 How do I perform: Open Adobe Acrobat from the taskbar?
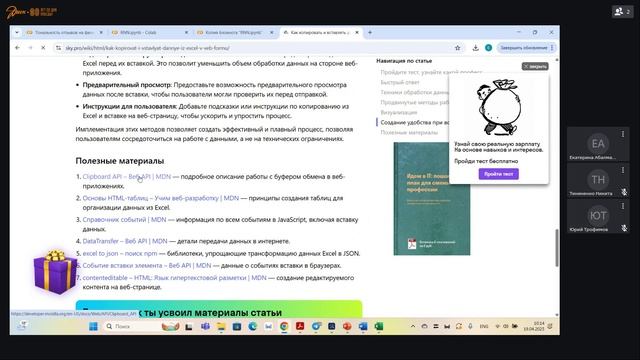[300, 326]
